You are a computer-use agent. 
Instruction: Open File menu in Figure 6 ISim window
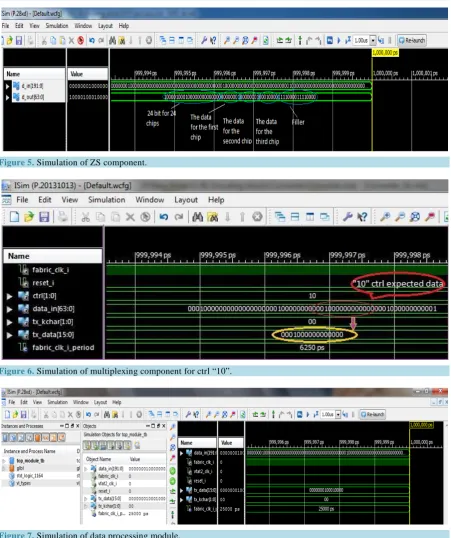[x=22, y=200]
